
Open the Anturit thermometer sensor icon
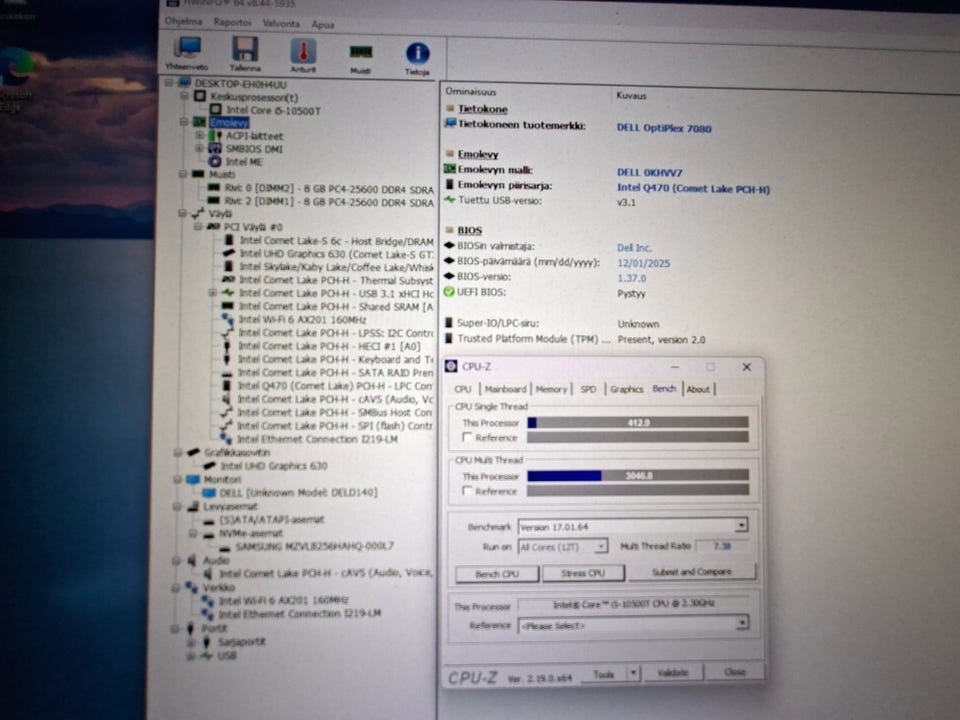(303, 51)
